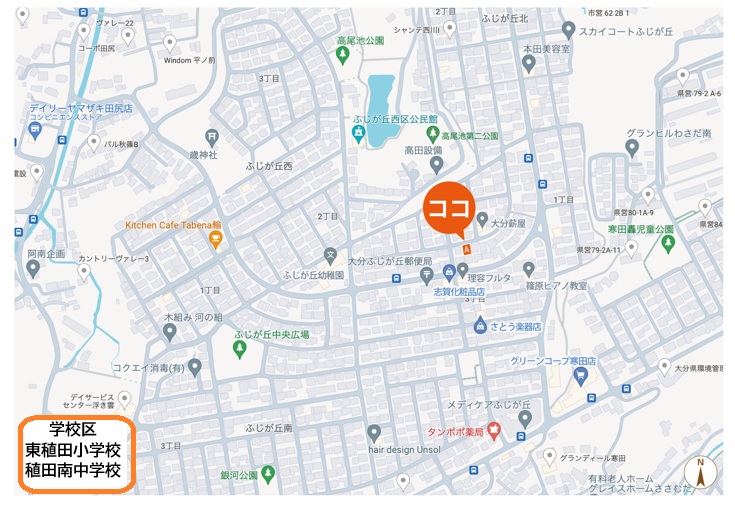
Task: Click the 寒田轟児童公園 park marker
Action: pos(668,244)
